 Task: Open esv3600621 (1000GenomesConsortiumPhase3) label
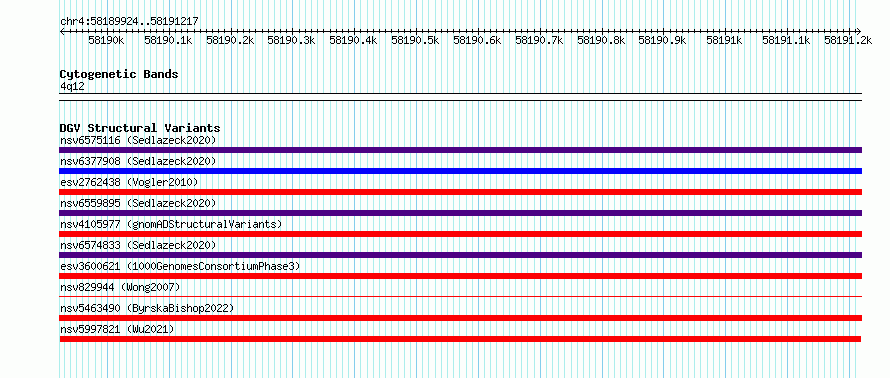(180, 266)
